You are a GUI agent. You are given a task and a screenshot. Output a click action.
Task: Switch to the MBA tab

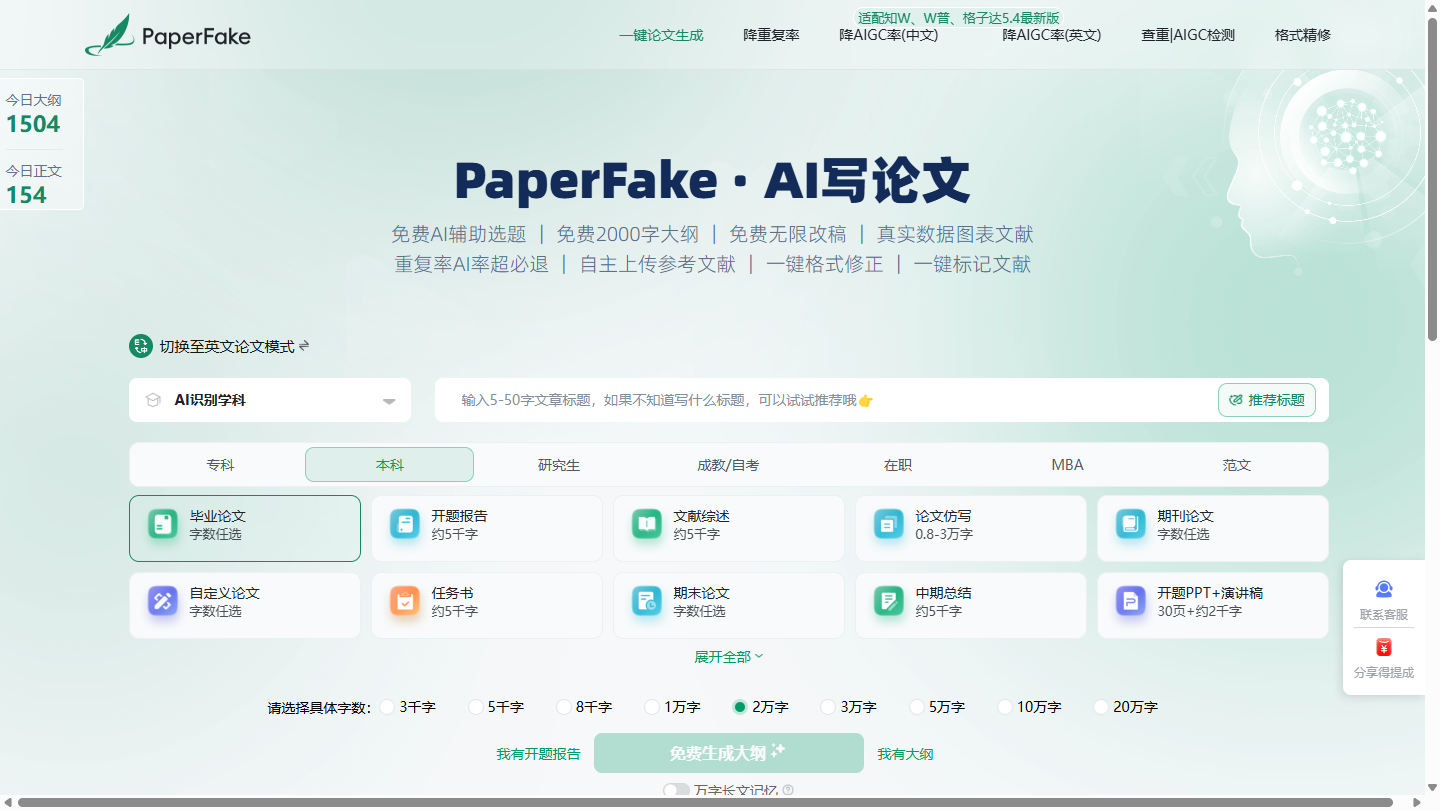click(x=1067, y=465)
